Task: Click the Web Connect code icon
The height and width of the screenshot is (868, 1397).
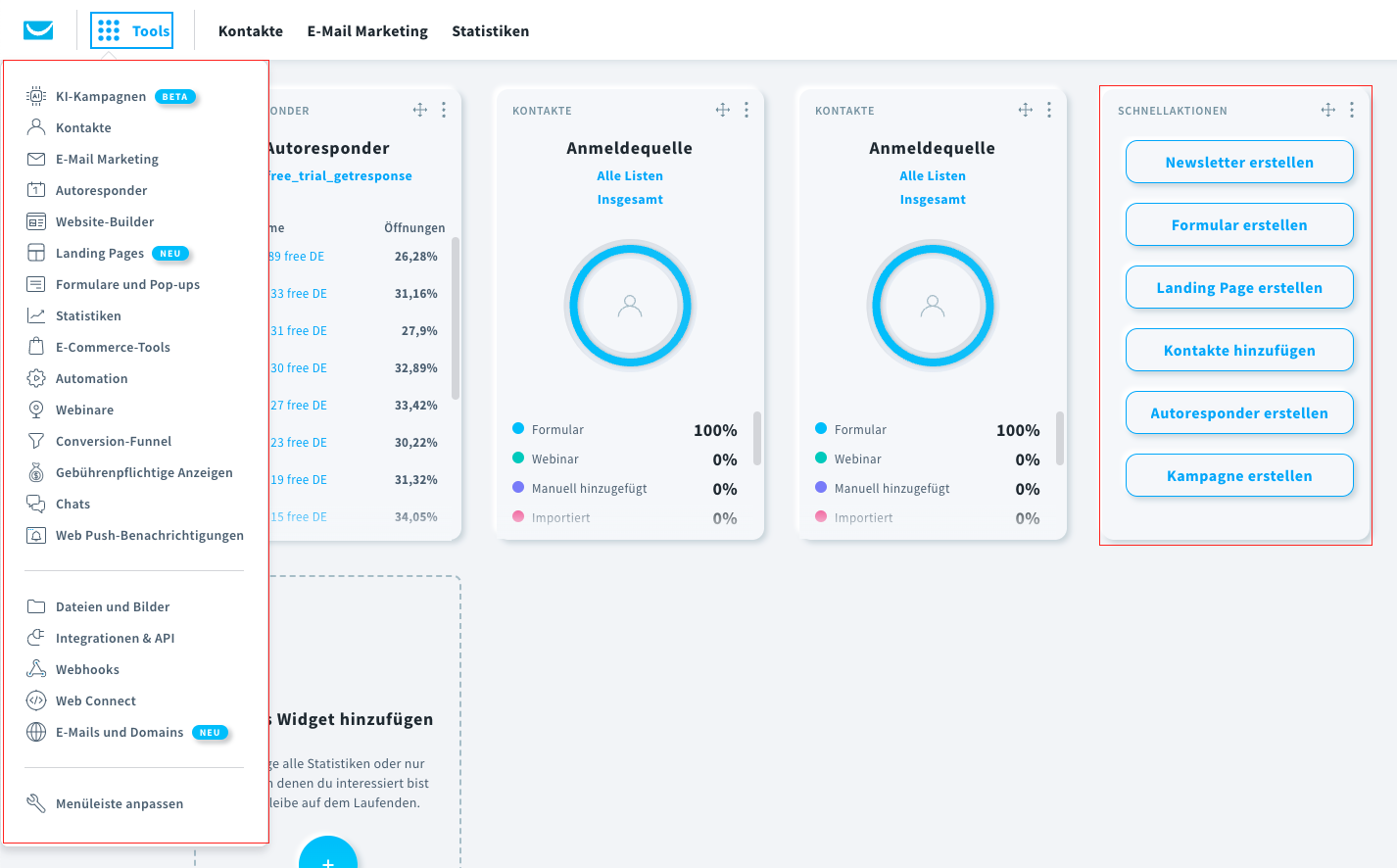Action: (36, 700)
